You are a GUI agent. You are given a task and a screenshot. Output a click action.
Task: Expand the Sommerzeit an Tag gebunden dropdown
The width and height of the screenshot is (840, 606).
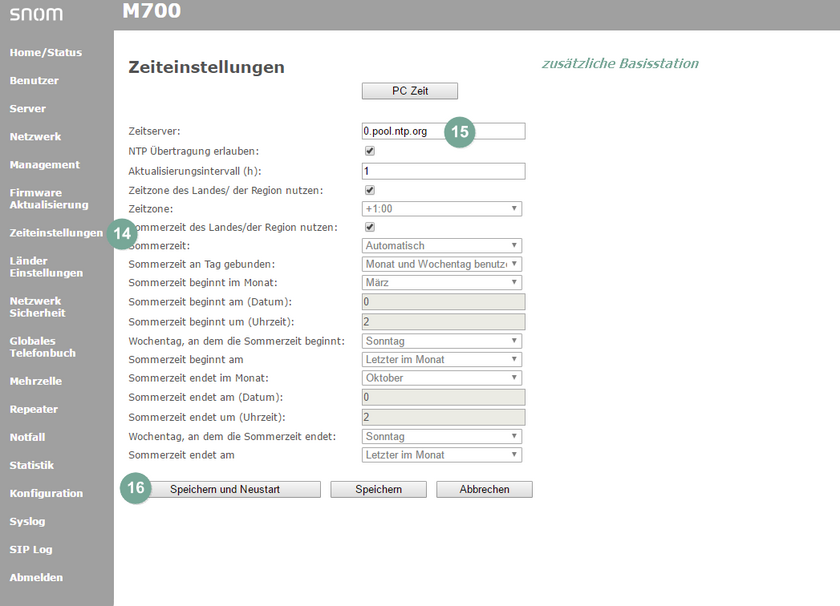tap(441, 263)
